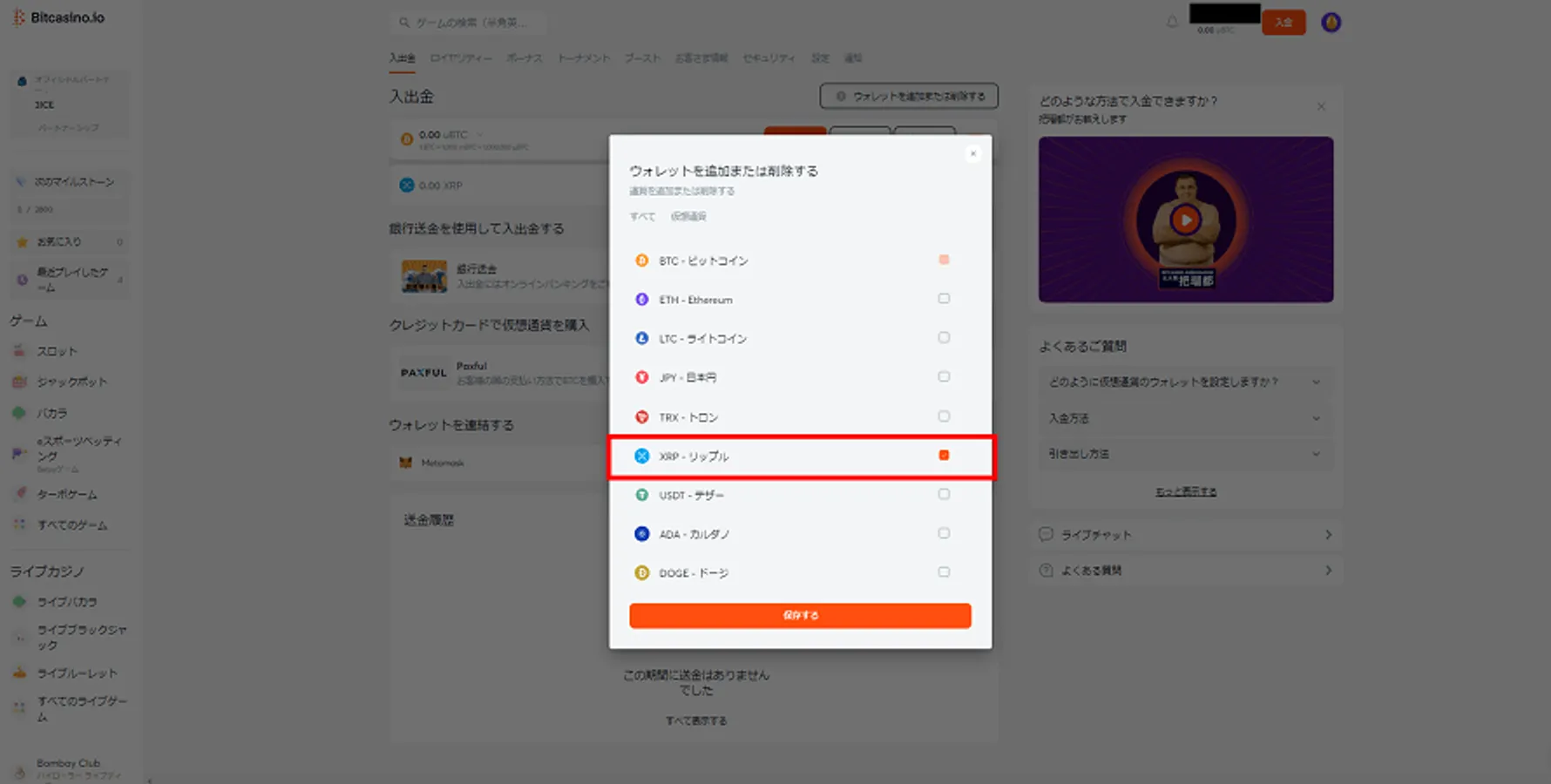Expand the wallet setup FAQ question
This screenshot has height=784, width=1551.
pos(1186,382)
